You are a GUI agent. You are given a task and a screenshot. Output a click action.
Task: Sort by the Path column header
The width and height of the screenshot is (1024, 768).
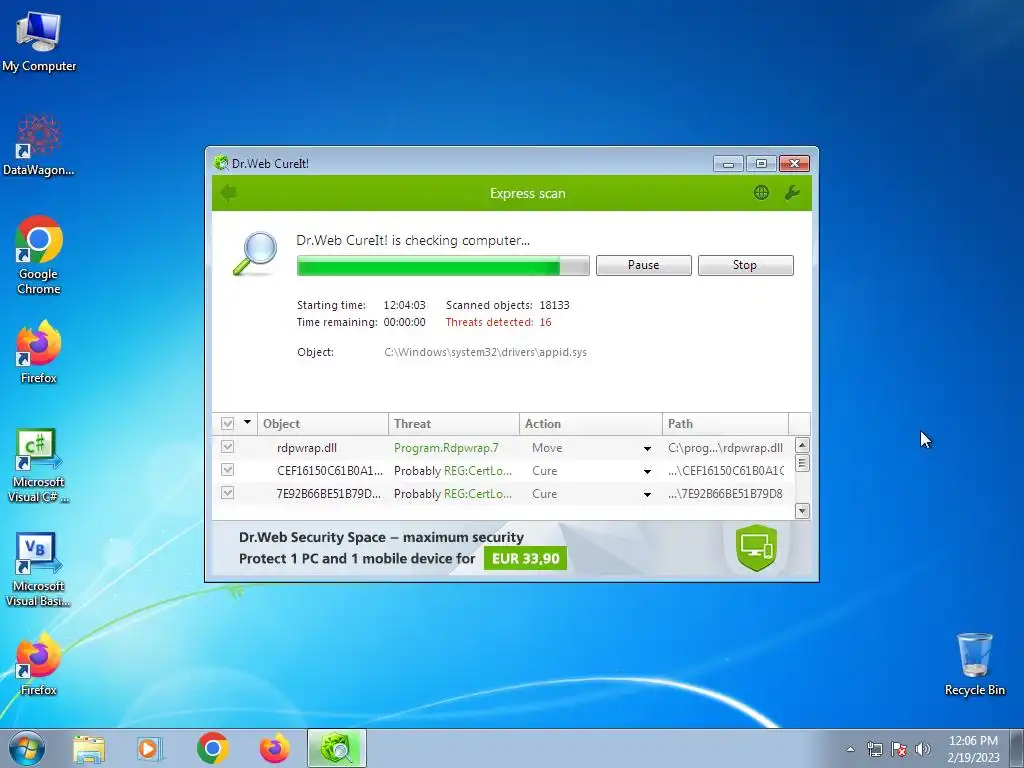[x=725, y=424]
